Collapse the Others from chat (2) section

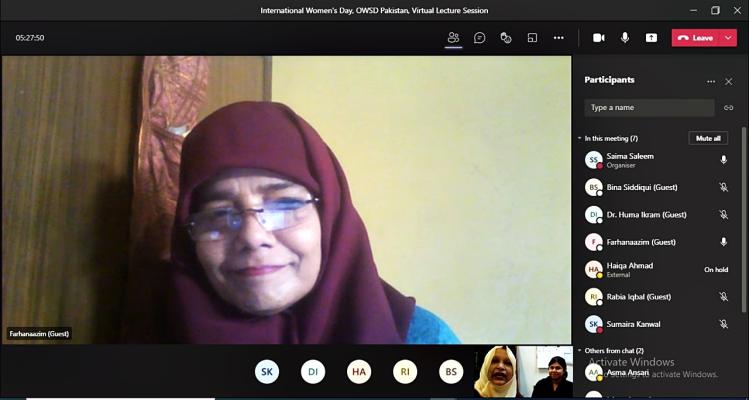pos(579,351)
